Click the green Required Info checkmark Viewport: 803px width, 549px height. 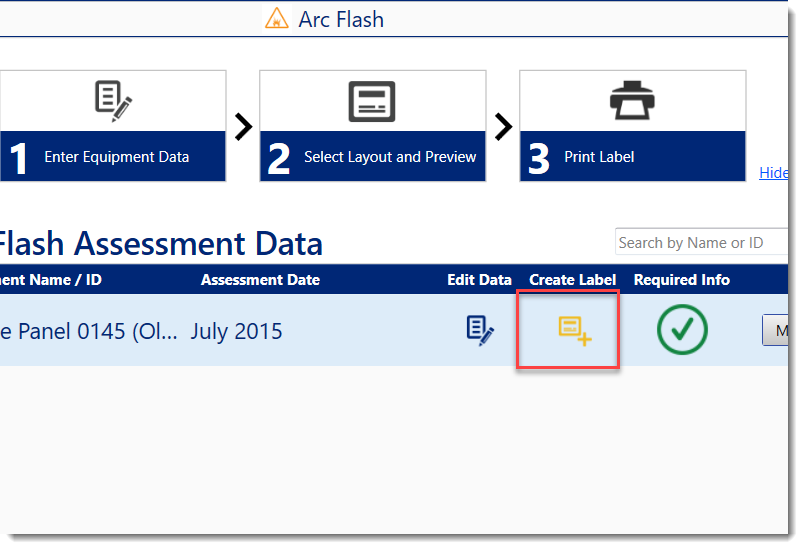(x=682, y=329)
